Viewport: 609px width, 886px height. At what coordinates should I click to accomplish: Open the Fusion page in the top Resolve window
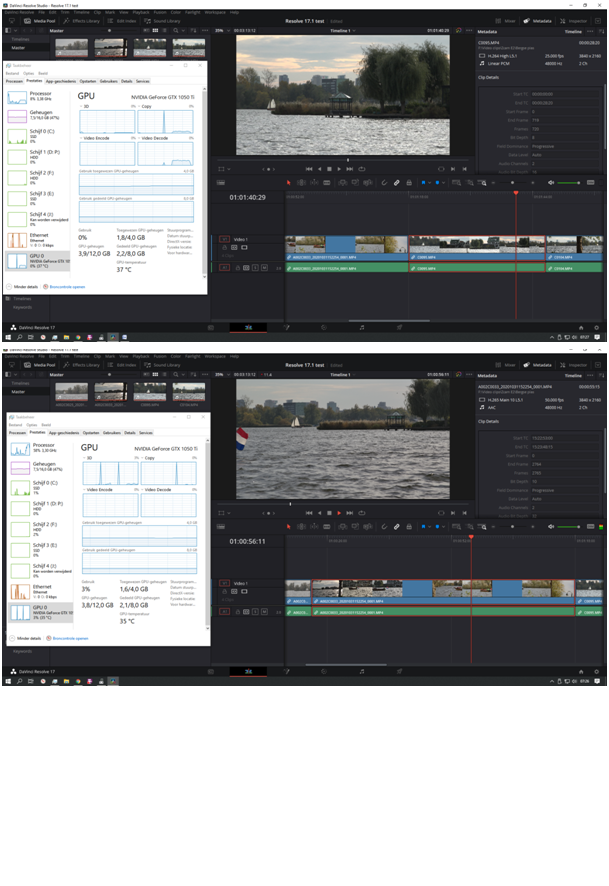coord(286,327)
